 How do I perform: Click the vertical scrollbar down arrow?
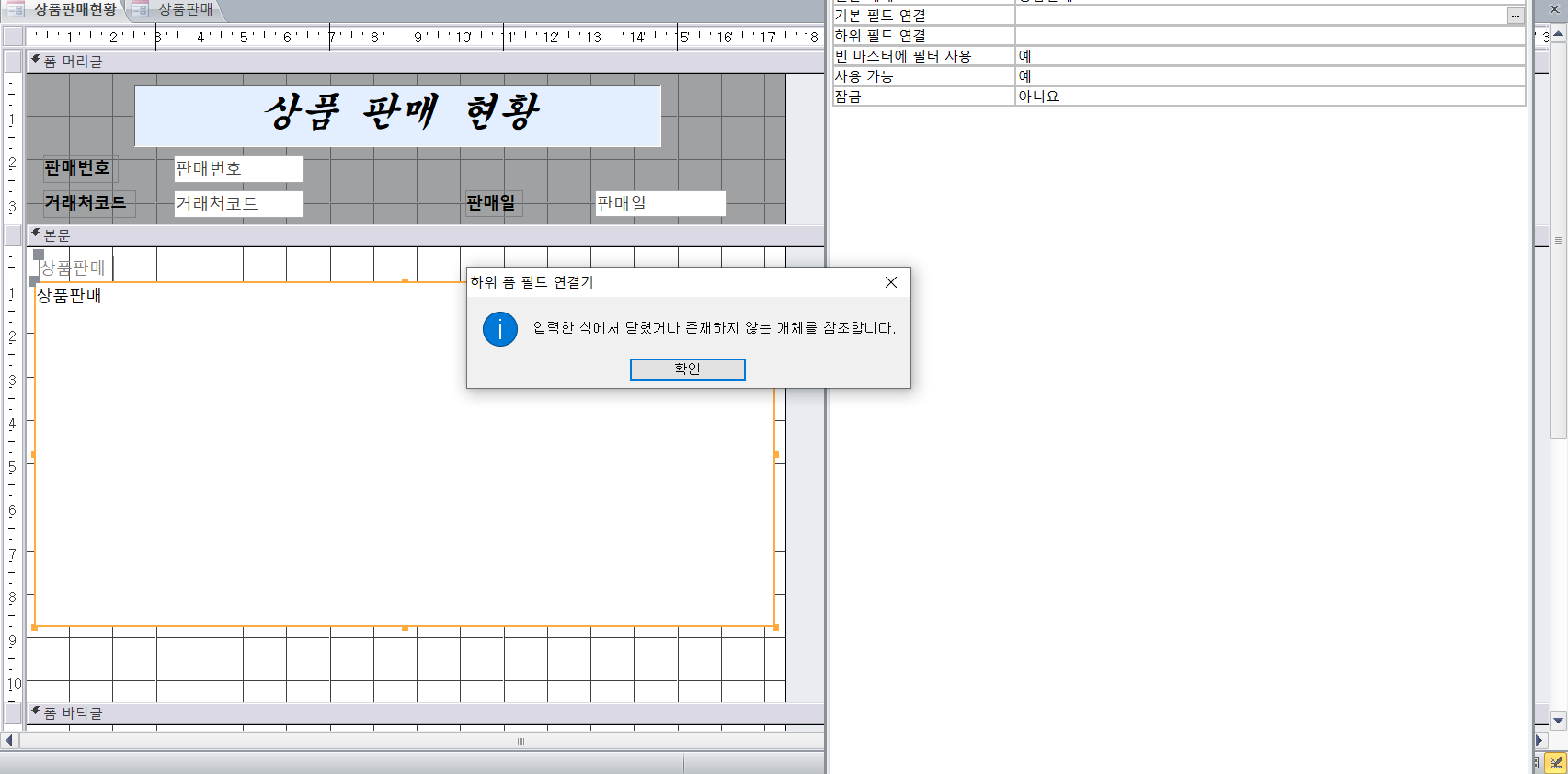pyautogui.click(x=1558, y=721)
